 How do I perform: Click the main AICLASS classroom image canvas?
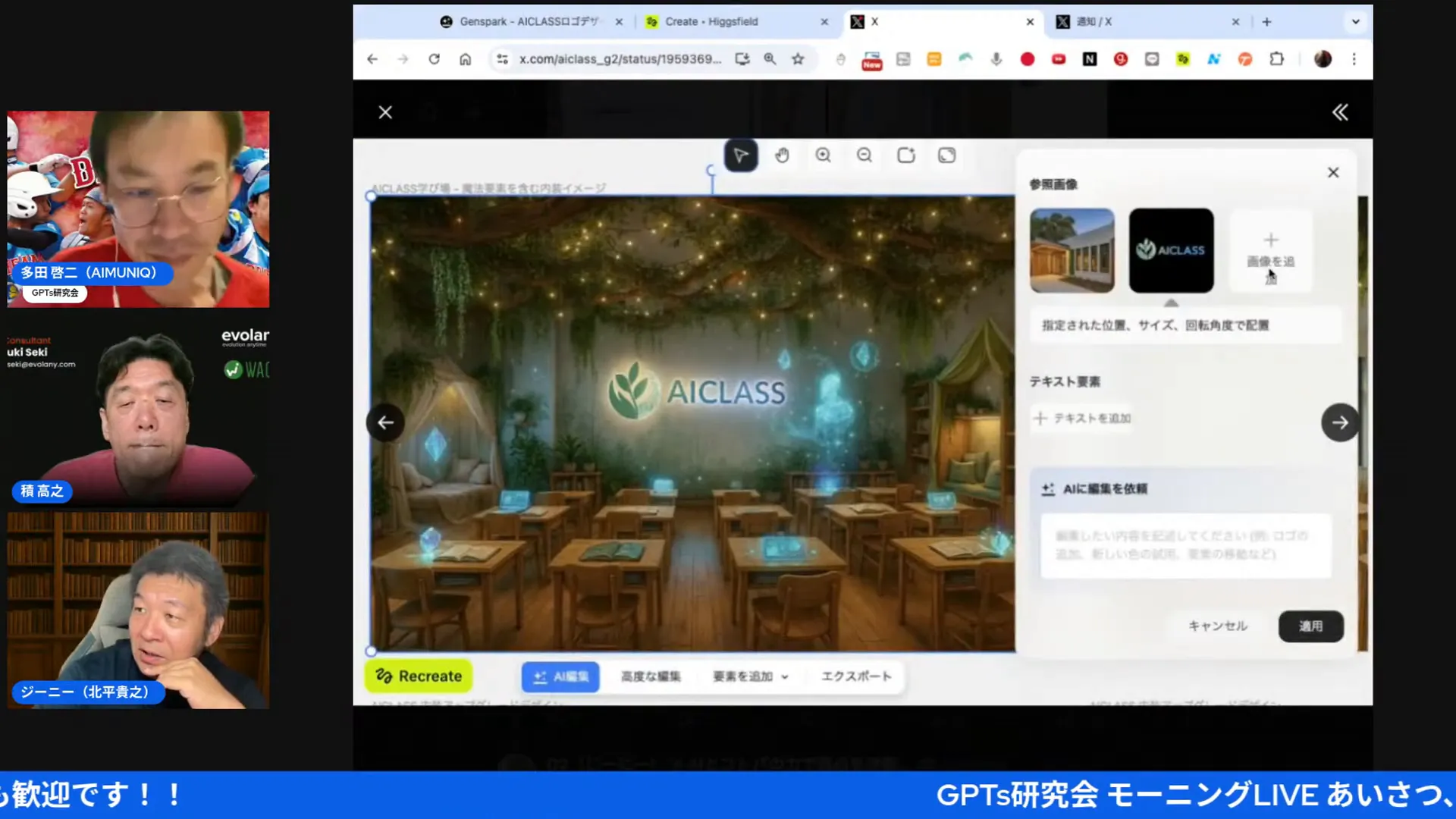(x=692, y=423)
